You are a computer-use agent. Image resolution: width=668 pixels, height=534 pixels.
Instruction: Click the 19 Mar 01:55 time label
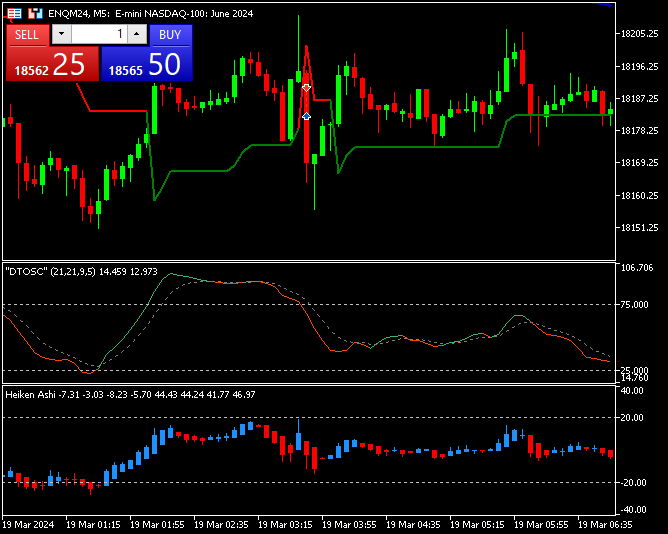157,525
